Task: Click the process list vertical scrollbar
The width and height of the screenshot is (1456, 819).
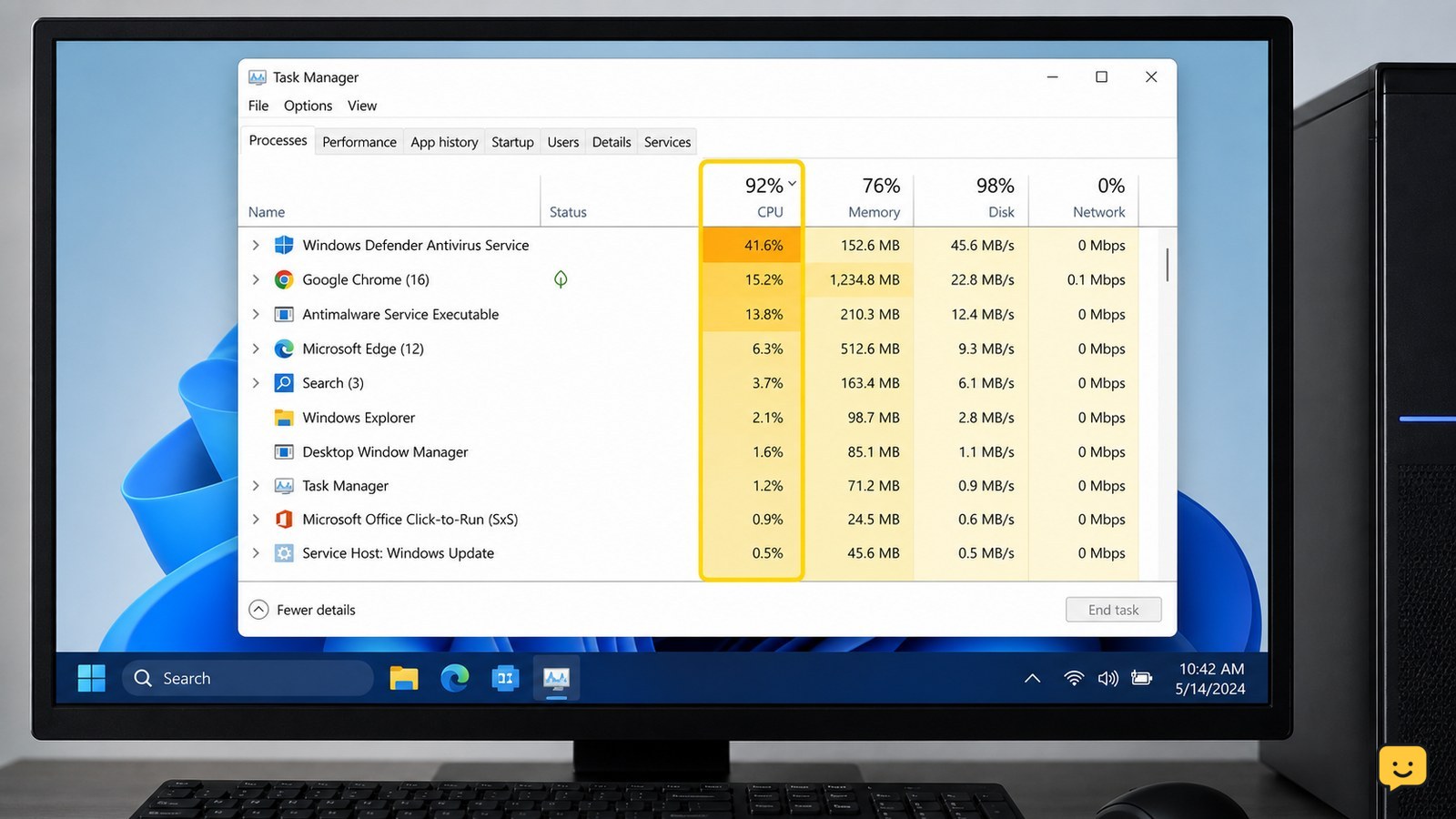Action: point(1167,265)
